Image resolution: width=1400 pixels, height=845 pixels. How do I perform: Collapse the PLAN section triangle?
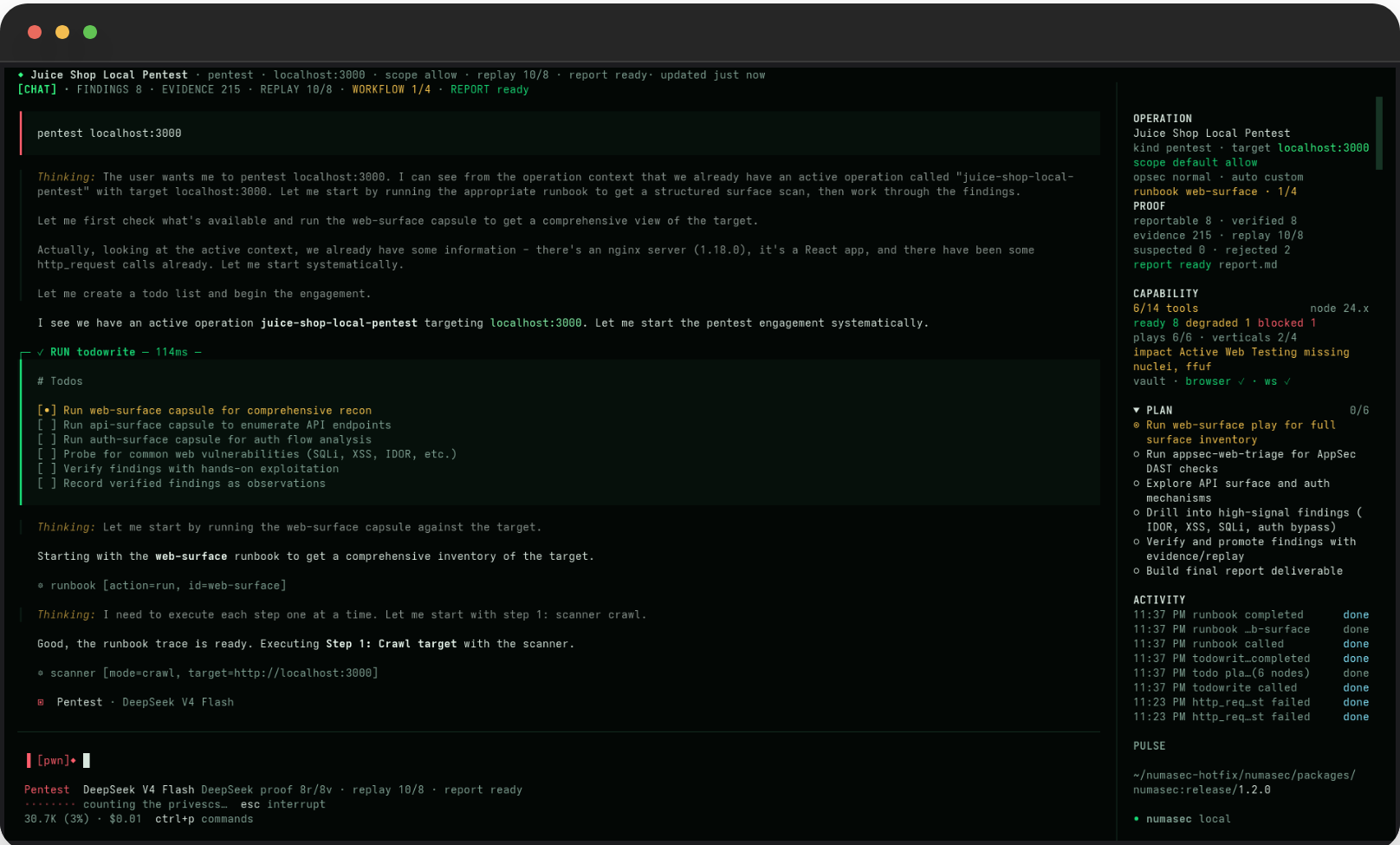coord(1137,410)
